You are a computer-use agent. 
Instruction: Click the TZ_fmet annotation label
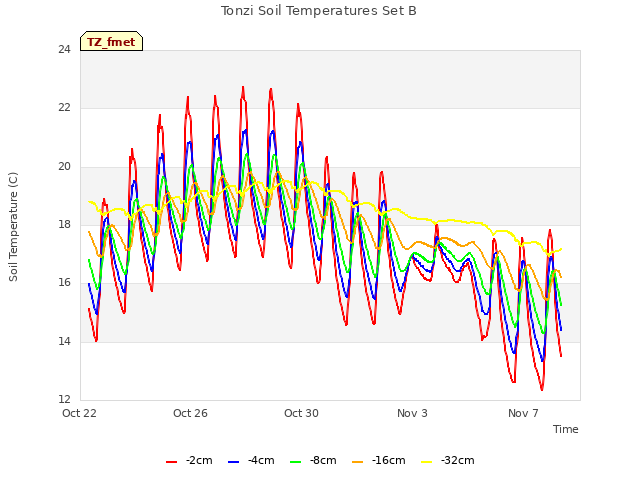point(111,42)
